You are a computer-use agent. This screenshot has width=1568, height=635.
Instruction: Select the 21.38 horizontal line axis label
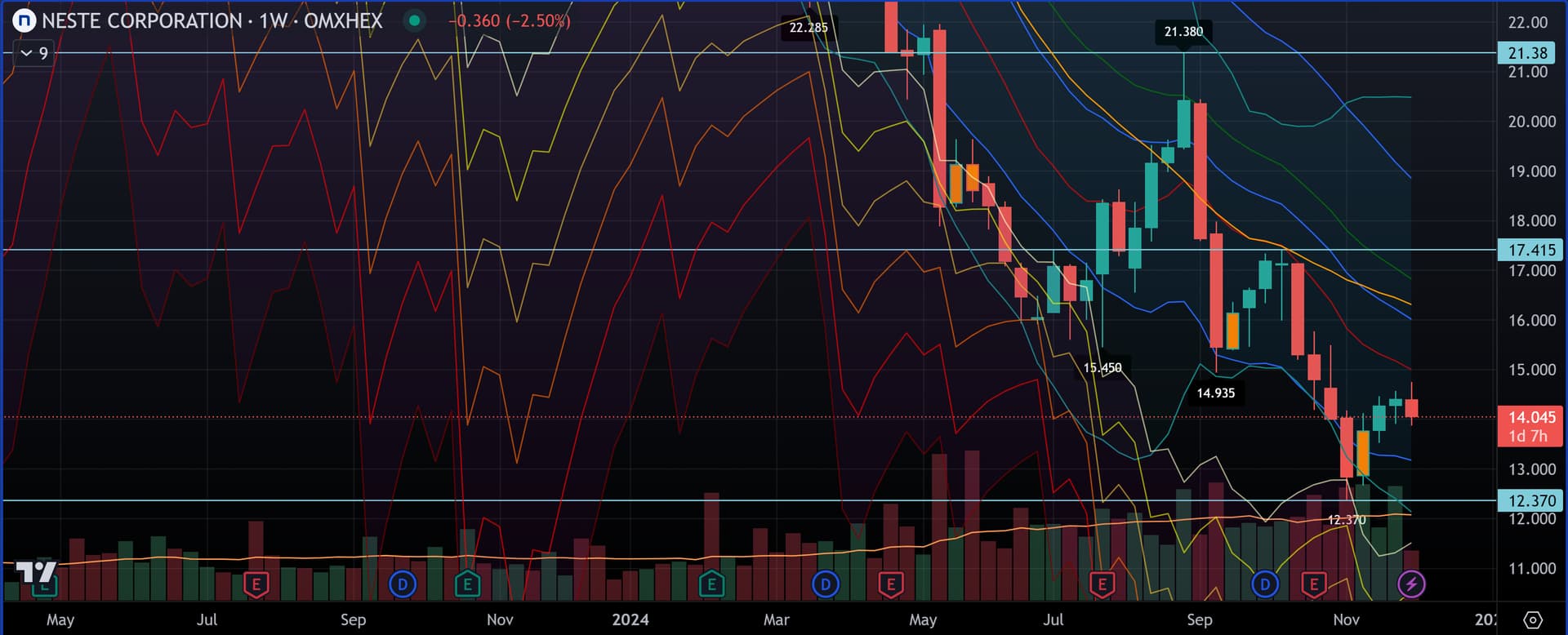coord(1528,53)
